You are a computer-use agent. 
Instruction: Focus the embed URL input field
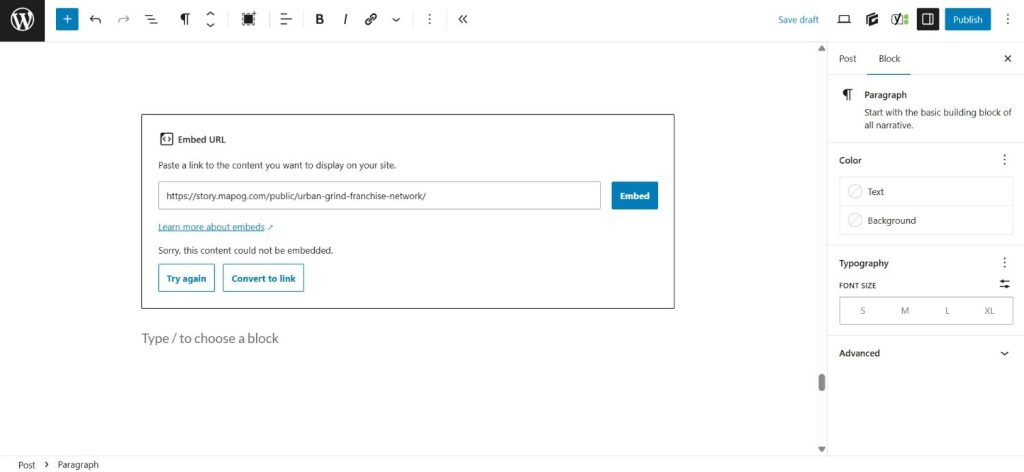[x=379, y=196]
